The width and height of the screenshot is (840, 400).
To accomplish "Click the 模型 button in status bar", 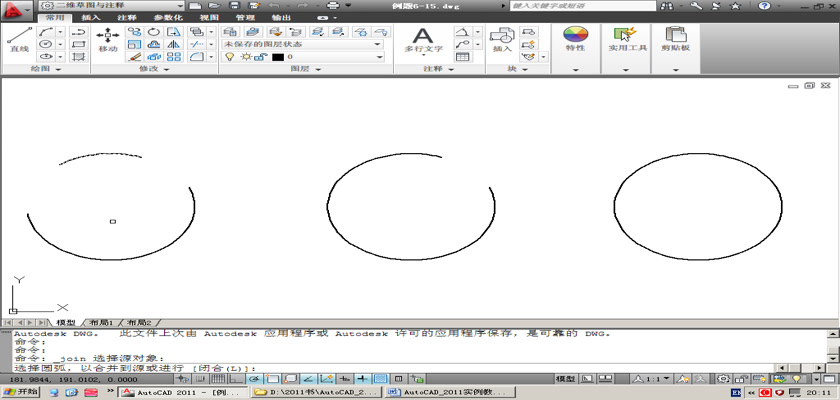I will pos(565,379).
